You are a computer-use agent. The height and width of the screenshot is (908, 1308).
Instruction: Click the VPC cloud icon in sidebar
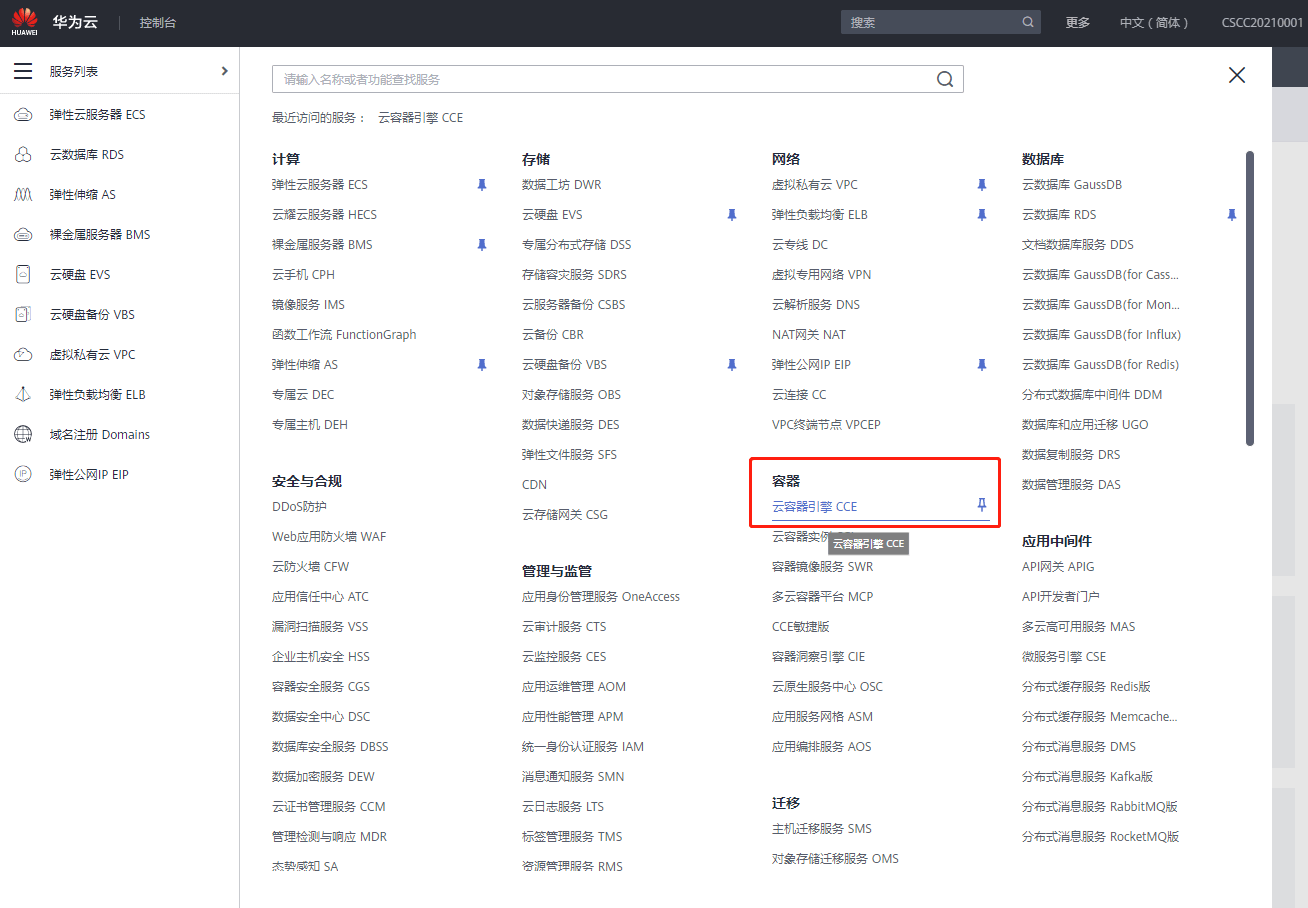[23, 355]
